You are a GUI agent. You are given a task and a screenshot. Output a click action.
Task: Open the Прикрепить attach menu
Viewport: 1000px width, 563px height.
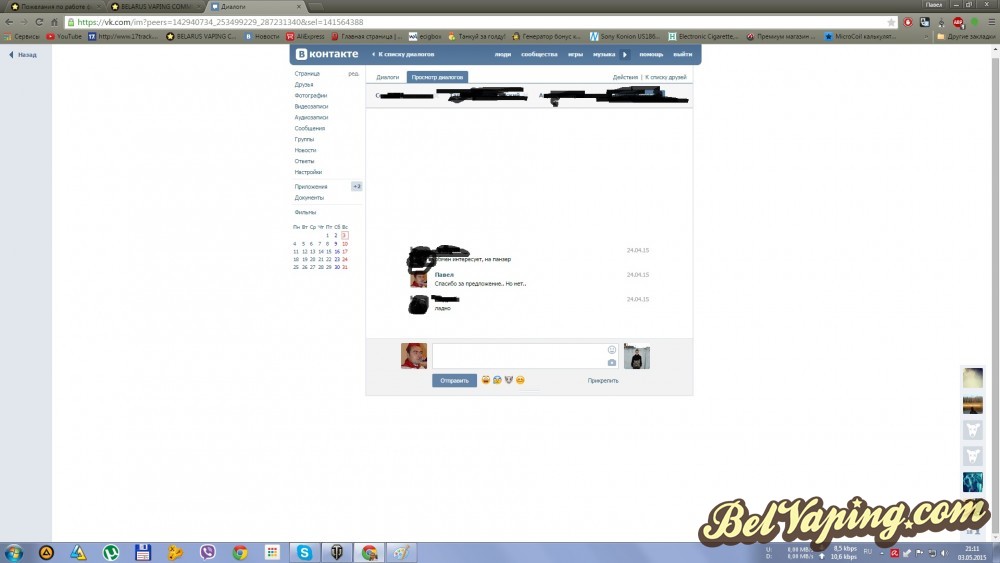tap(603, 381)
